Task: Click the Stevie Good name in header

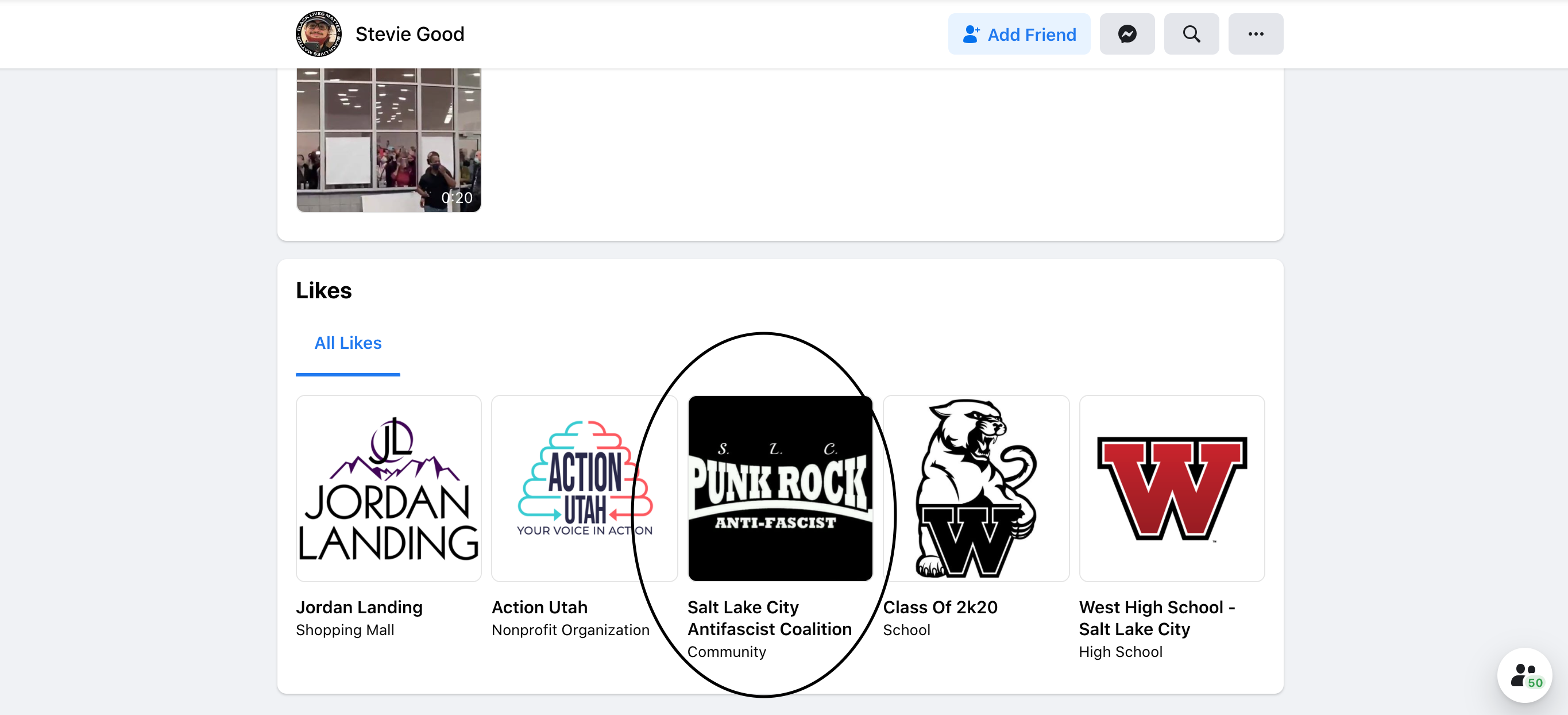Action: pyautogui.click(x=410, y=34)
